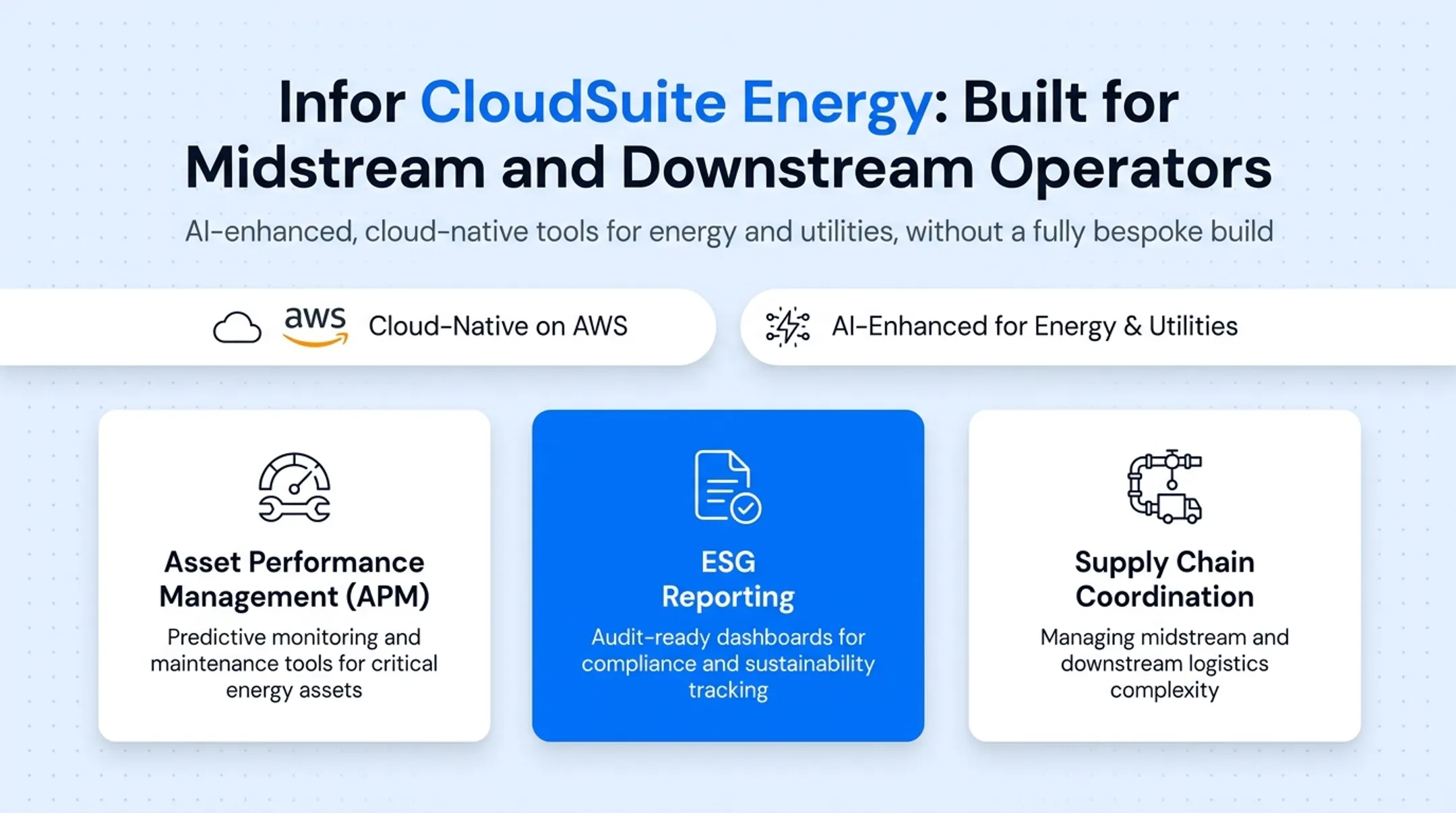Click the Audit-ready dashboards description text

tap(728, 663)
